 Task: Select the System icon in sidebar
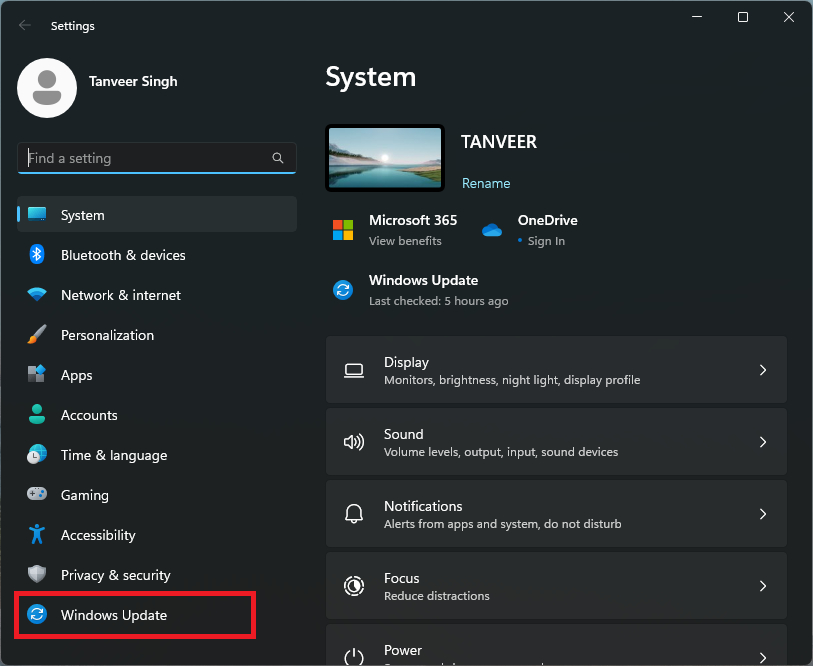pos(37,215)
